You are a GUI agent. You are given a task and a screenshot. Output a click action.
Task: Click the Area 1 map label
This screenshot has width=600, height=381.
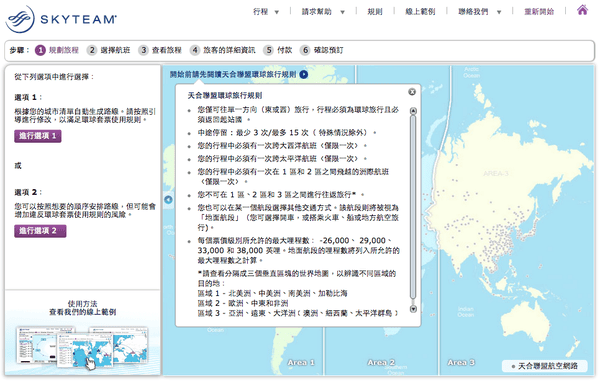301,362
